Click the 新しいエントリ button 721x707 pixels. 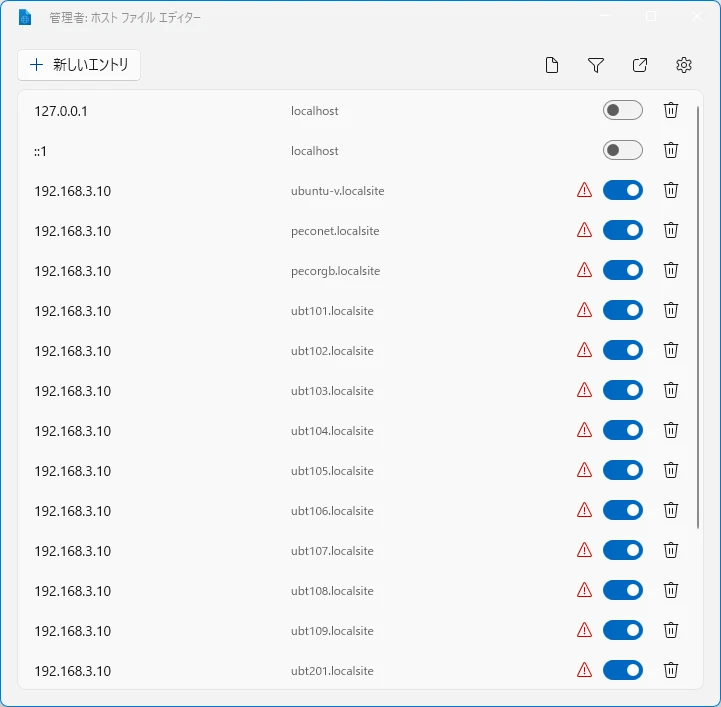(x=79, y=65)
